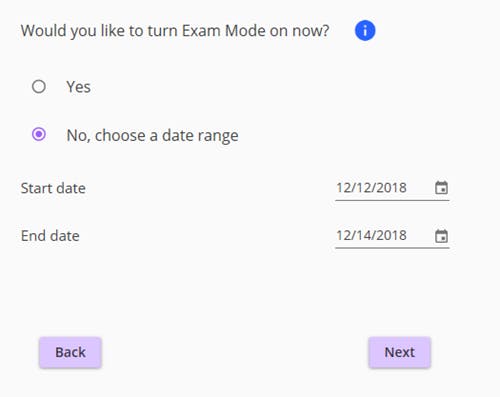Expand the date picker for 12/14/2018
This screenshot has width=500, height=397.
[x=441, y=236]
